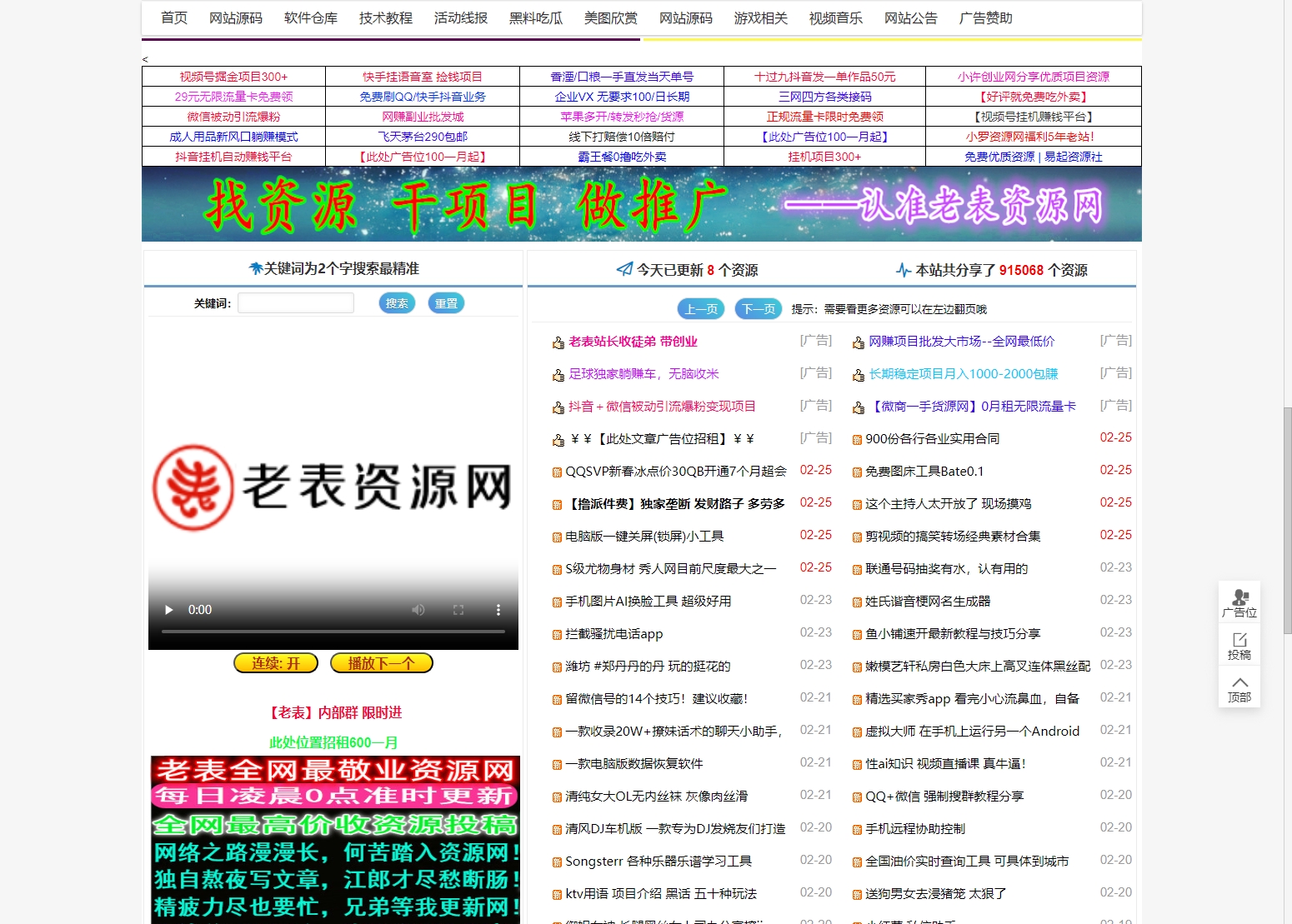Click icon beside 姓氏谐音梗网名生成器
This screenshot has width=1292, height=924.
tap(857, 602)
